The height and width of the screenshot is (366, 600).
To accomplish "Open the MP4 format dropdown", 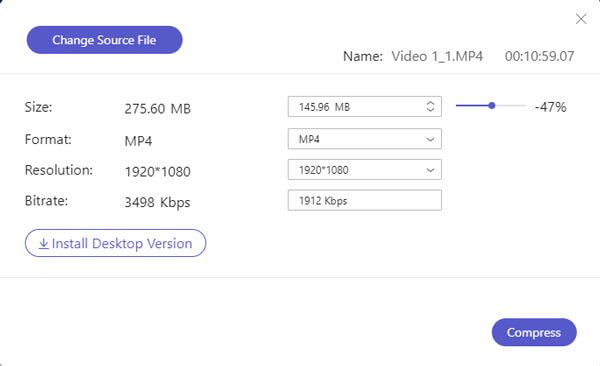I will [365, 139].
